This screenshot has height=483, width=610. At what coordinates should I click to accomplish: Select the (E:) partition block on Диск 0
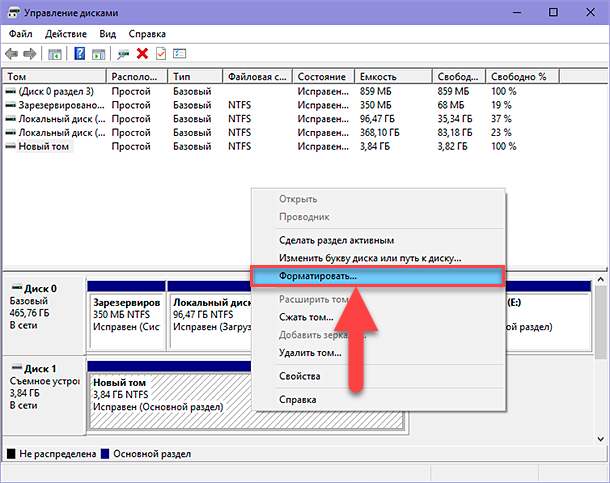[x=549, y=316]
